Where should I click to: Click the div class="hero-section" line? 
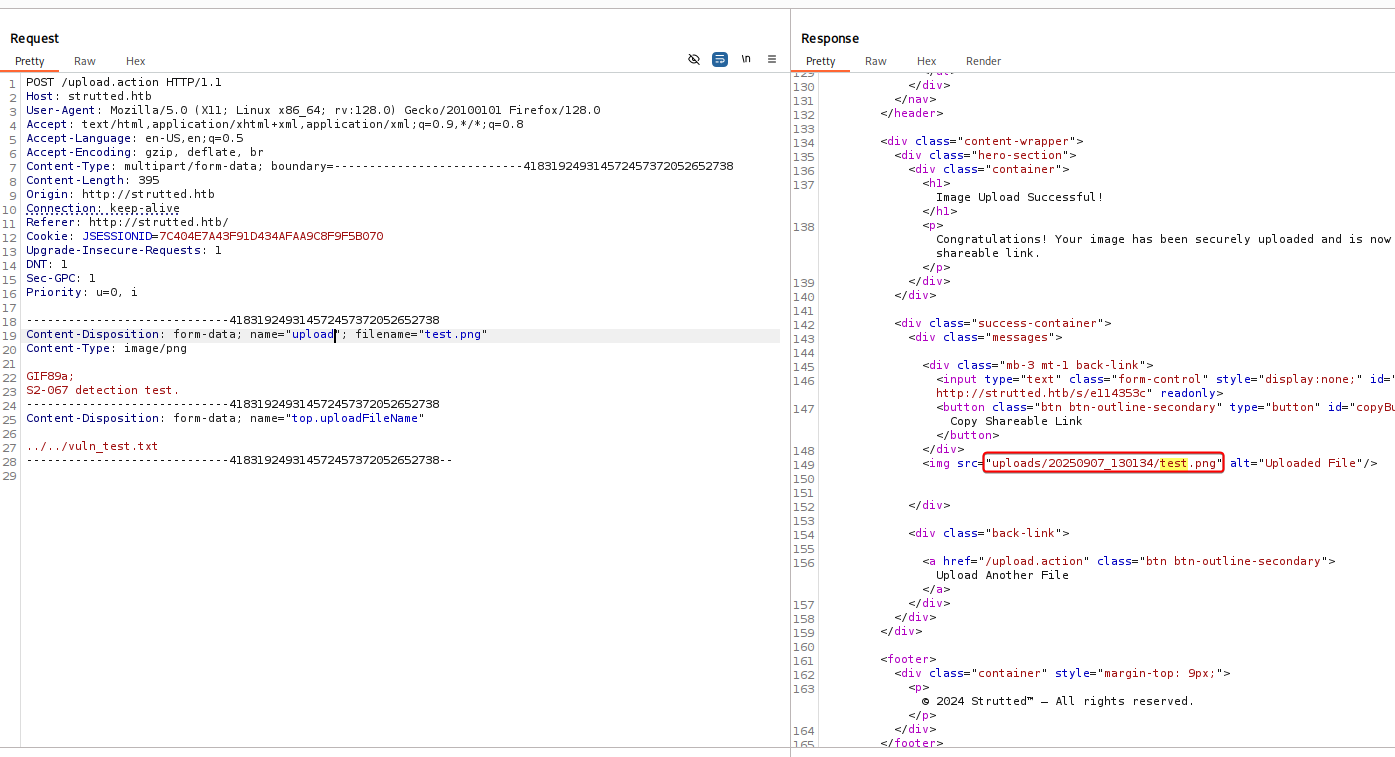click(x=985, y=155)
